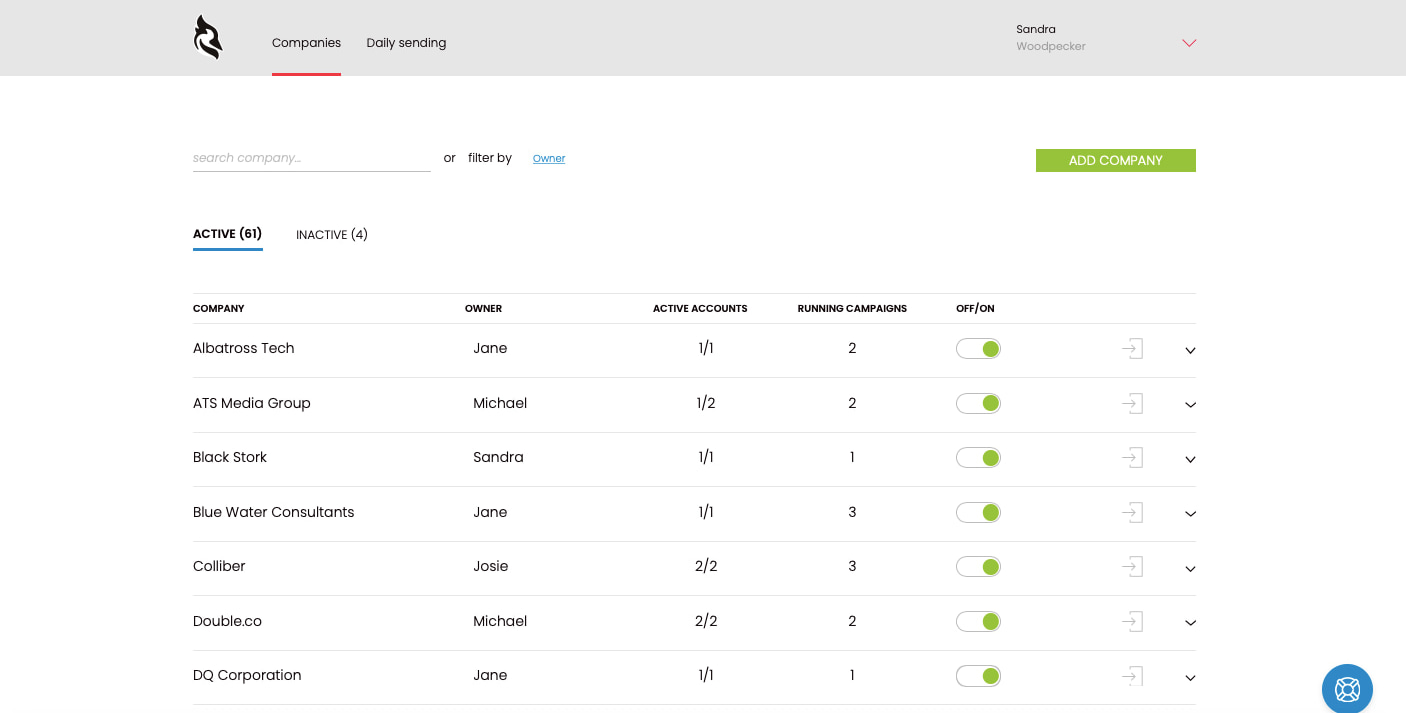
Task: Log into Albatross Tech via arrow icon
Action: click(1132, 349)
